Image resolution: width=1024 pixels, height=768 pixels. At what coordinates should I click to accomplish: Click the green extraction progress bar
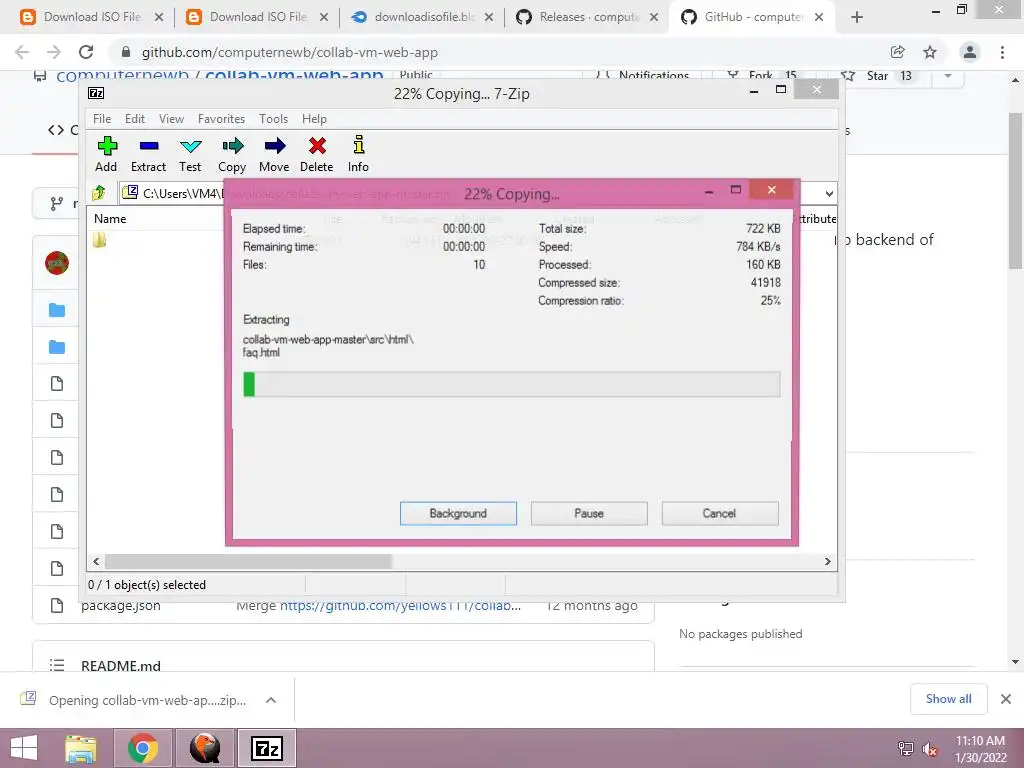pos(511,384)
